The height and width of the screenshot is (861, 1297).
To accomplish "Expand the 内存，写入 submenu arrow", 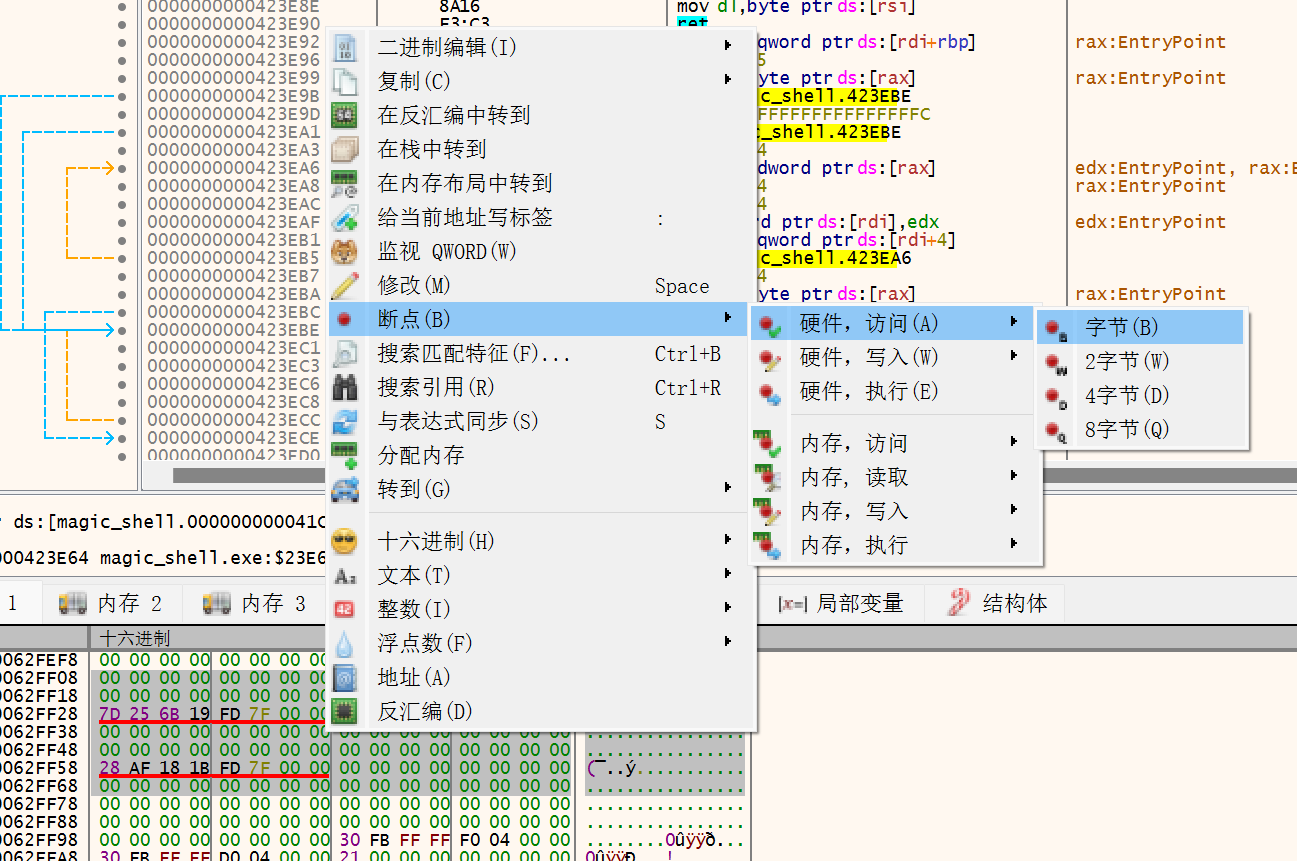I will tap(1014, 510).
